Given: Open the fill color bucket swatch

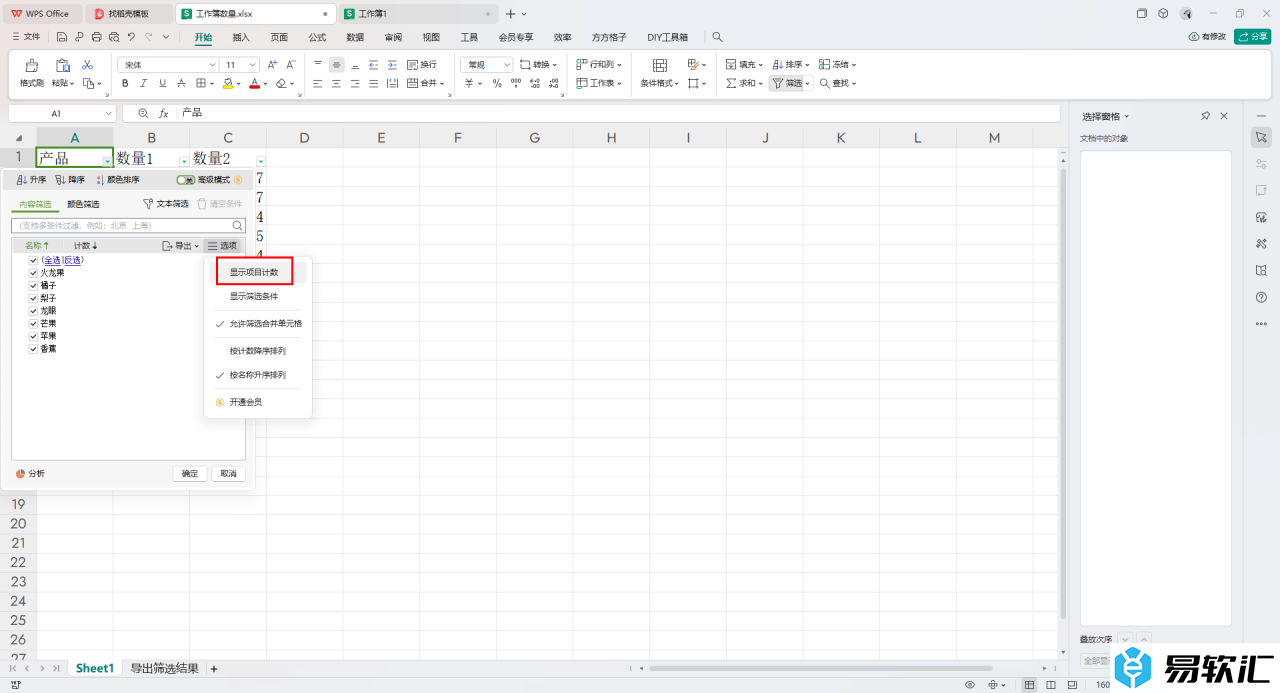Looking at the screenshot, I should [228, 84].
